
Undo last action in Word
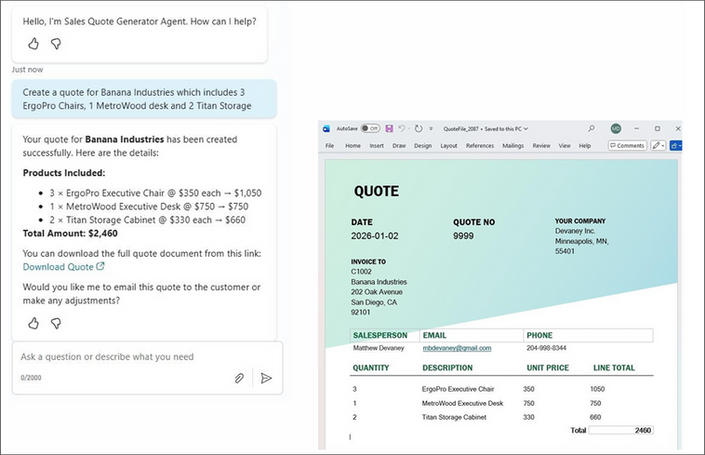click(x=402, y=129)
